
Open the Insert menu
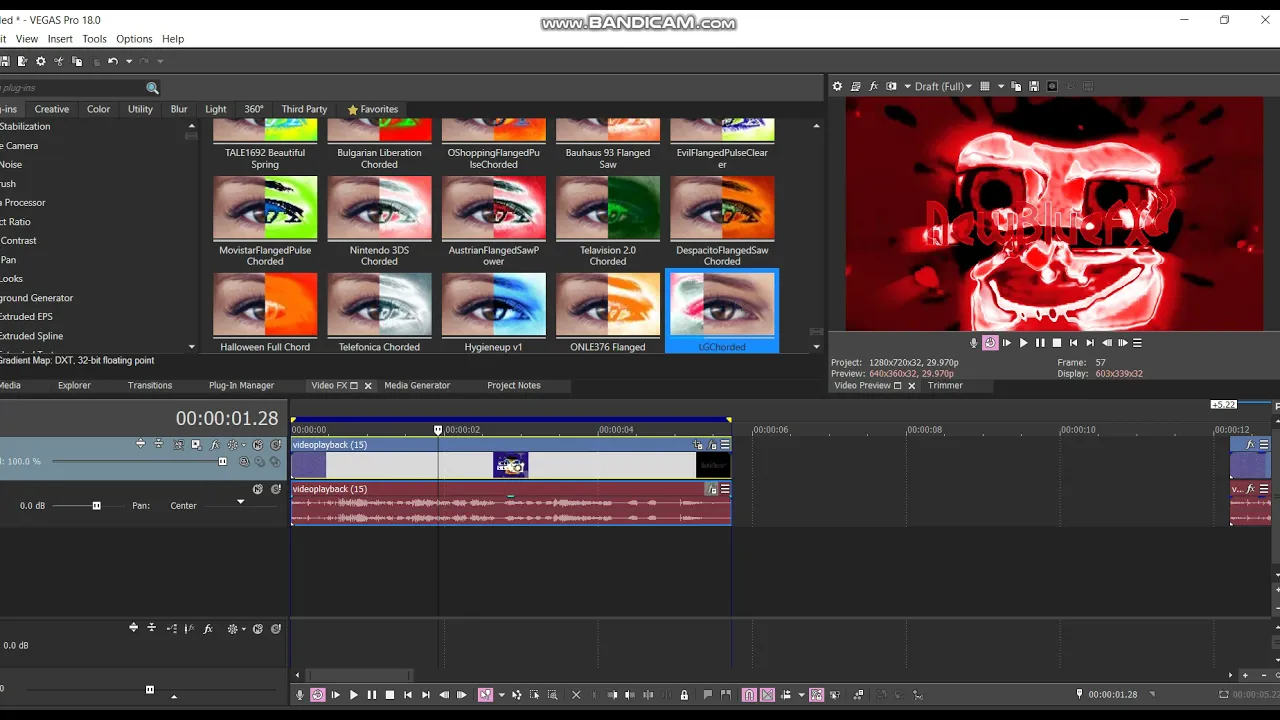[60, 39]
